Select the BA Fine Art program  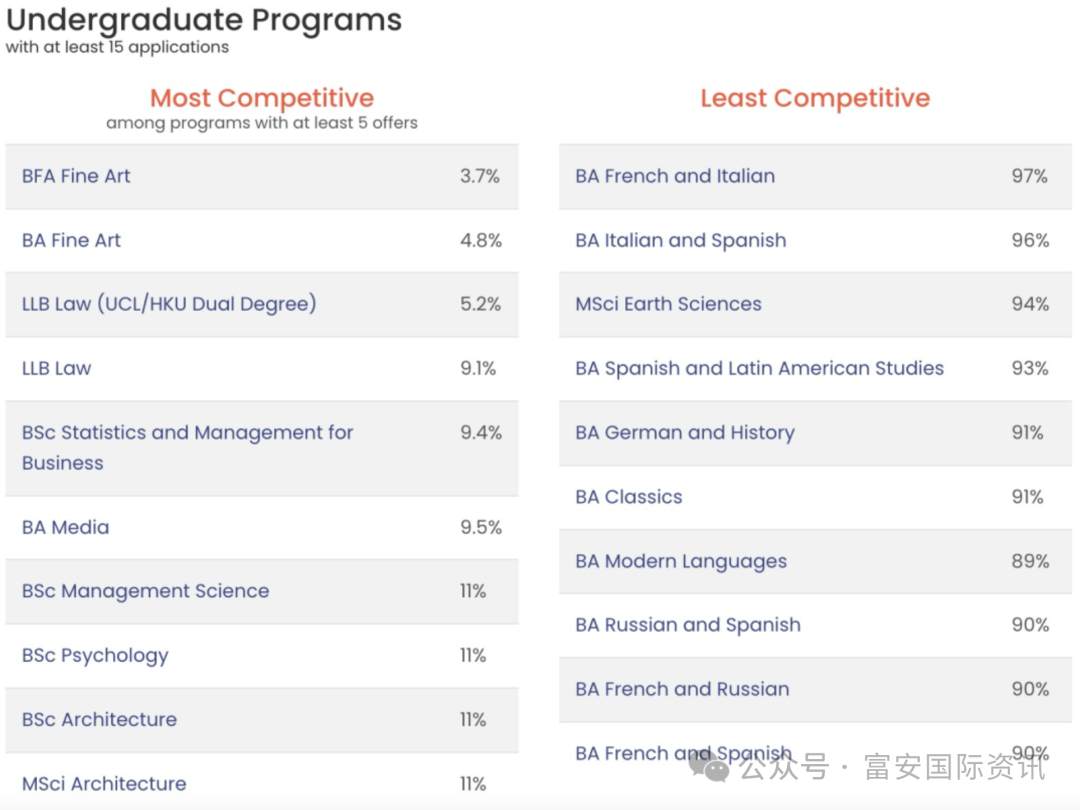71,240
